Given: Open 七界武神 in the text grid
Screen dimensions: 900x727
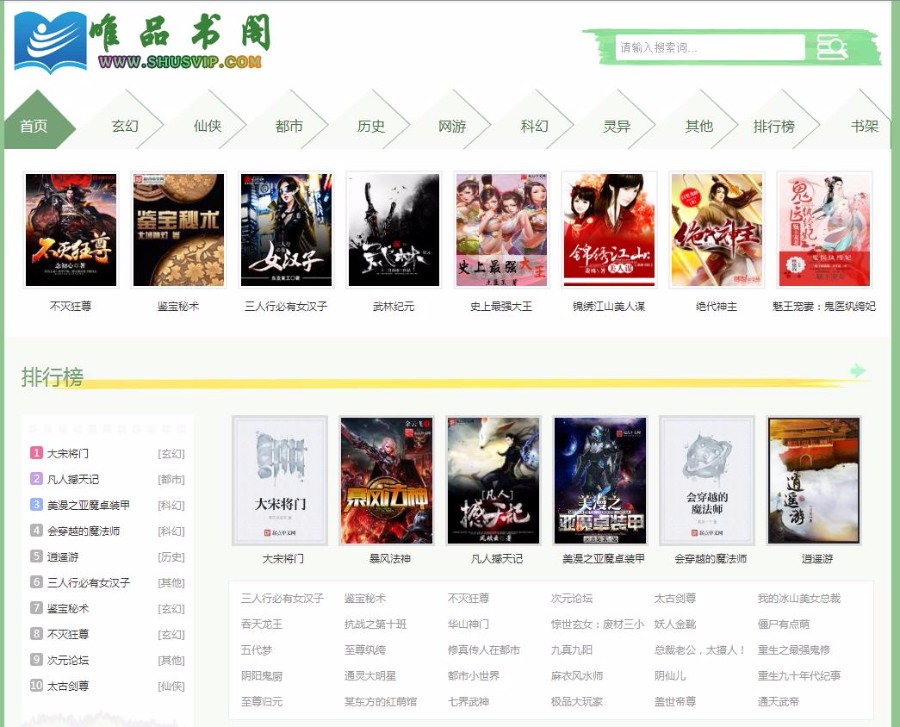Looking at the screenshot, I should [468, 701].
